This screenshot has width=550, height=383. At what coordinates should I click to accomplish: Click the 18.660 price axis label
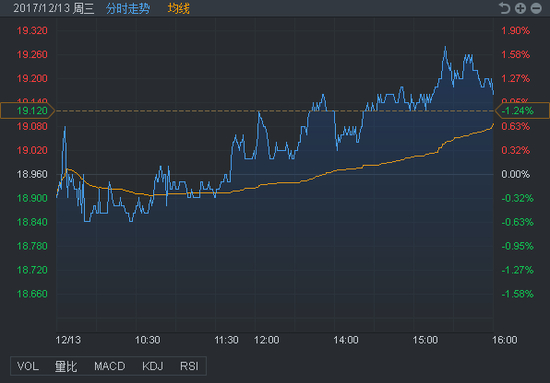point(32,294)
